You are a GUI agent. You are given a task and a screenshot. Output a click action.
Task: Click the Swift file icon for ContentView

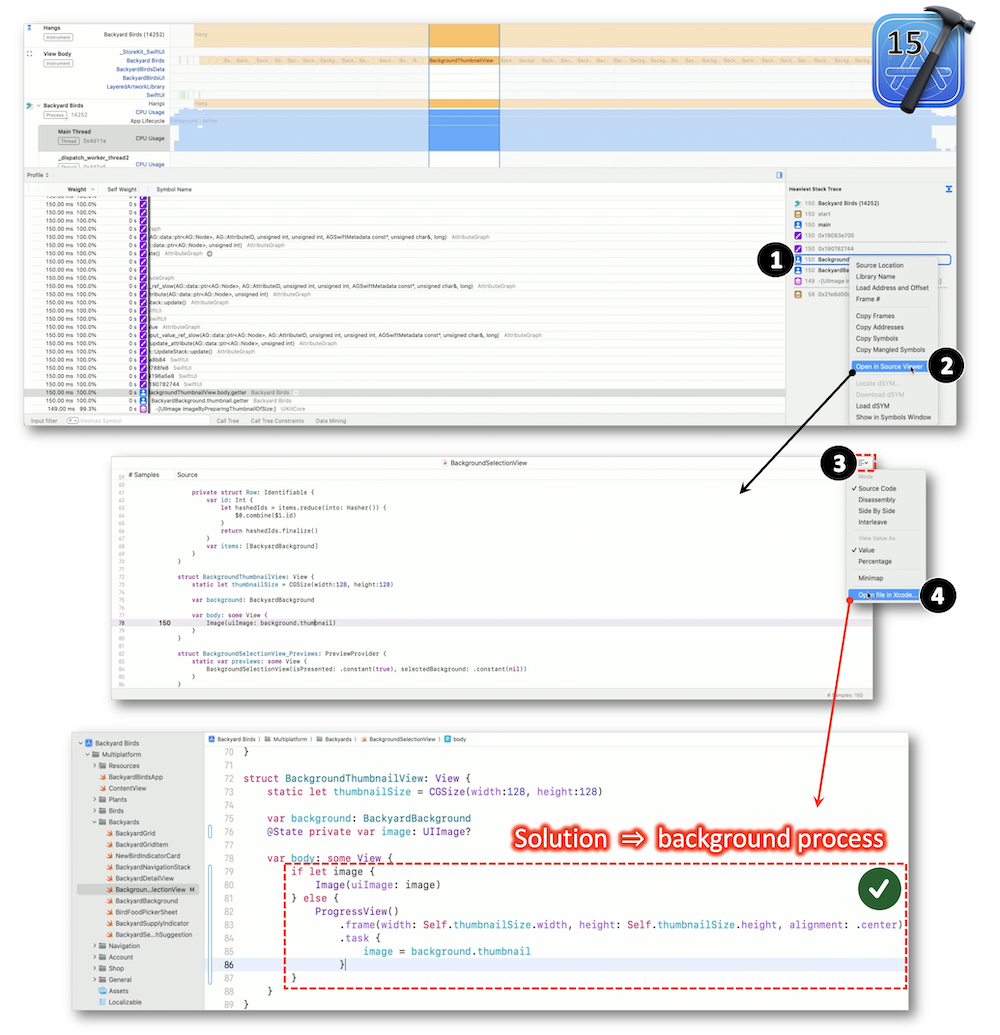(102, 788)
